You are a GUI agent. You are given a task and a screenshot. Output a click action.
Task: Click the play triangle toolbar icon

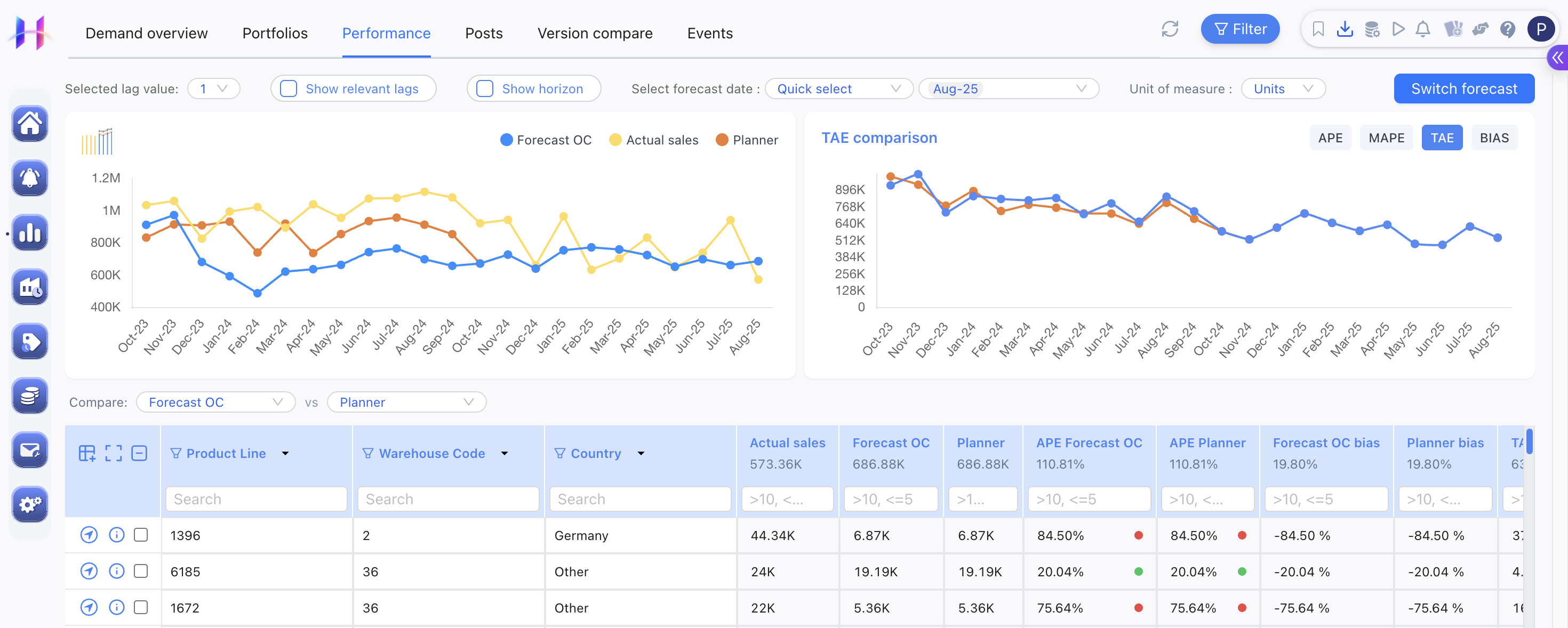(1398, 29)
